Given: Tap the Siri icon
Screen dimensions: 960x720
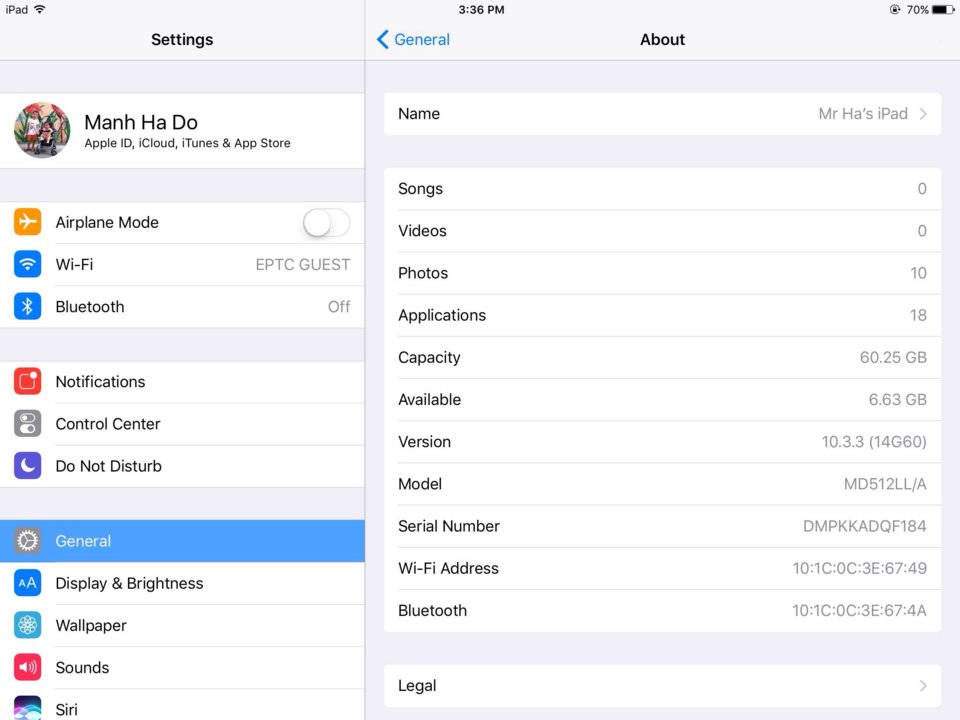Looking at the screenshot, I should tap(28, 708).
